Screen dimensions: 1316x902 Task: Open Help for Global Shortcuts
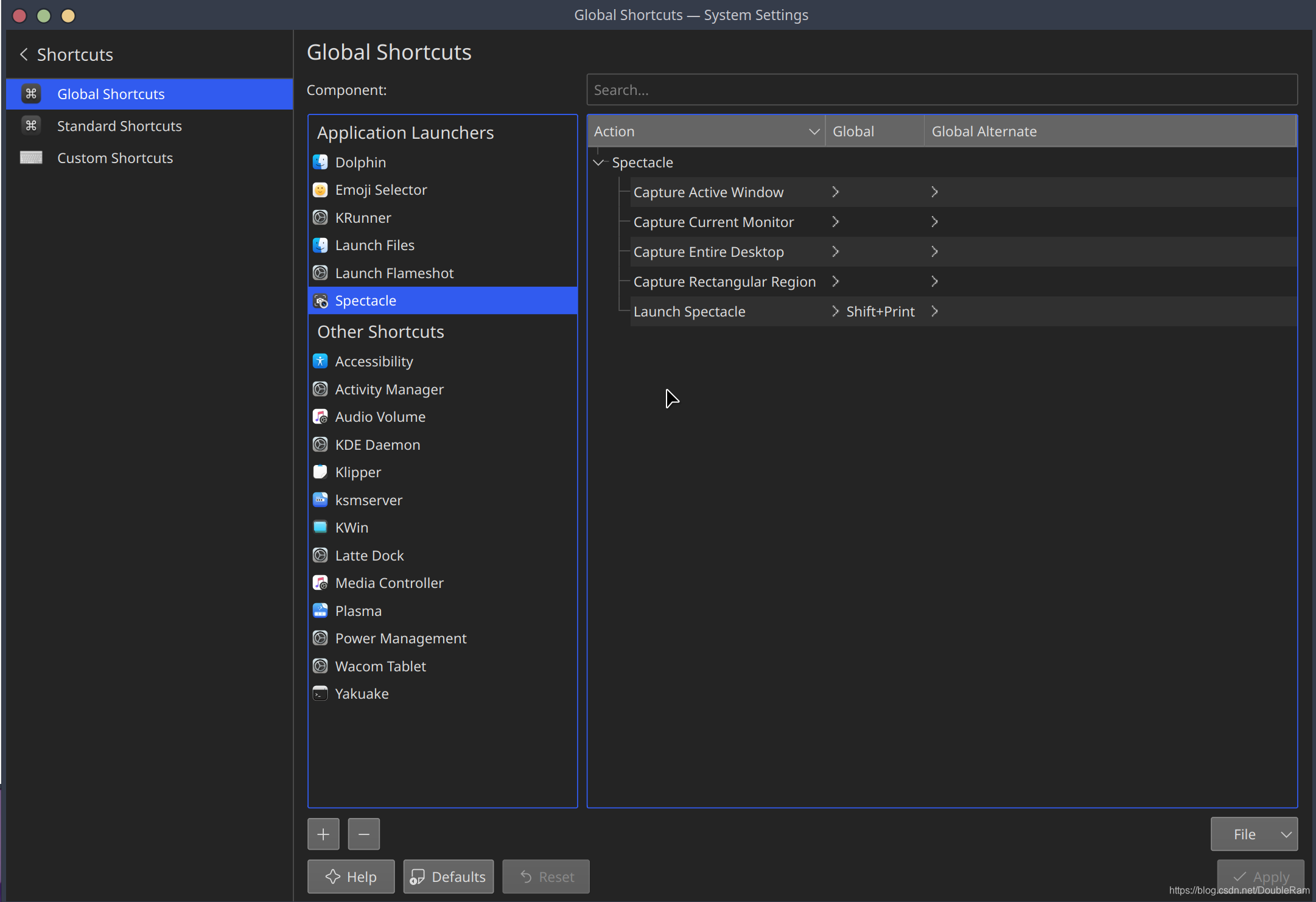point(351,876)
